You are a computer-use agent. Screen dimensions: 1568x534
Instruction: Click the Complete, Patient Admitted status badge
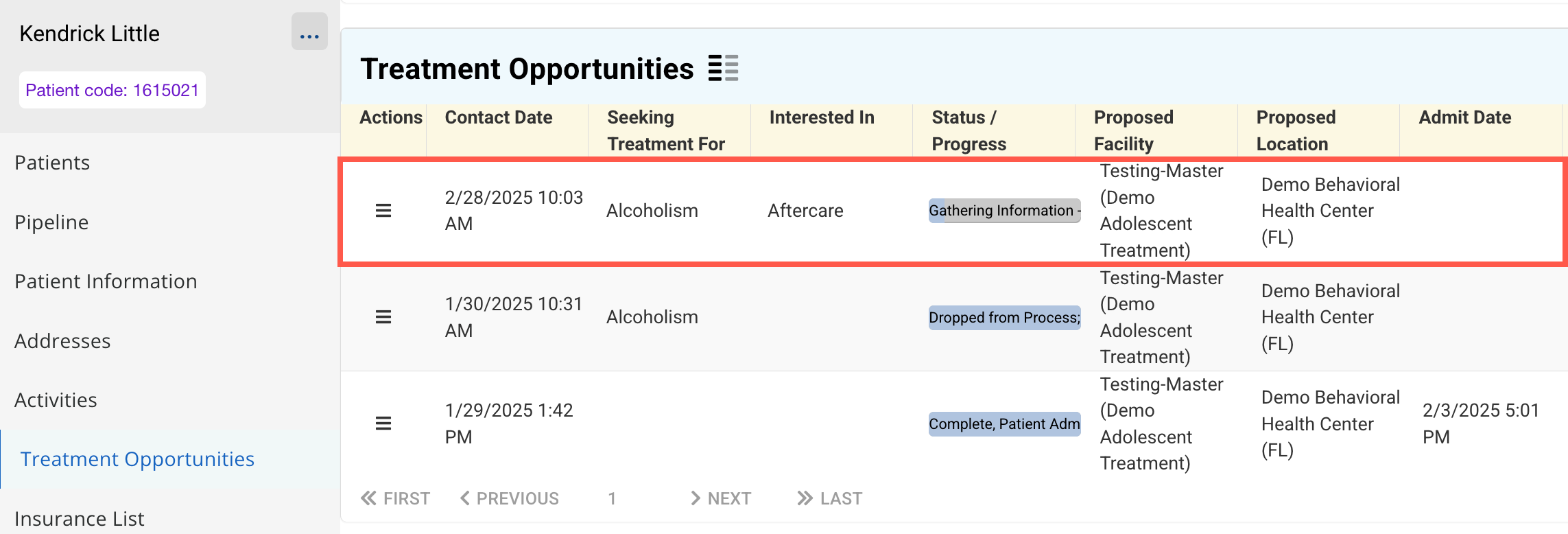click(1004, 424)
